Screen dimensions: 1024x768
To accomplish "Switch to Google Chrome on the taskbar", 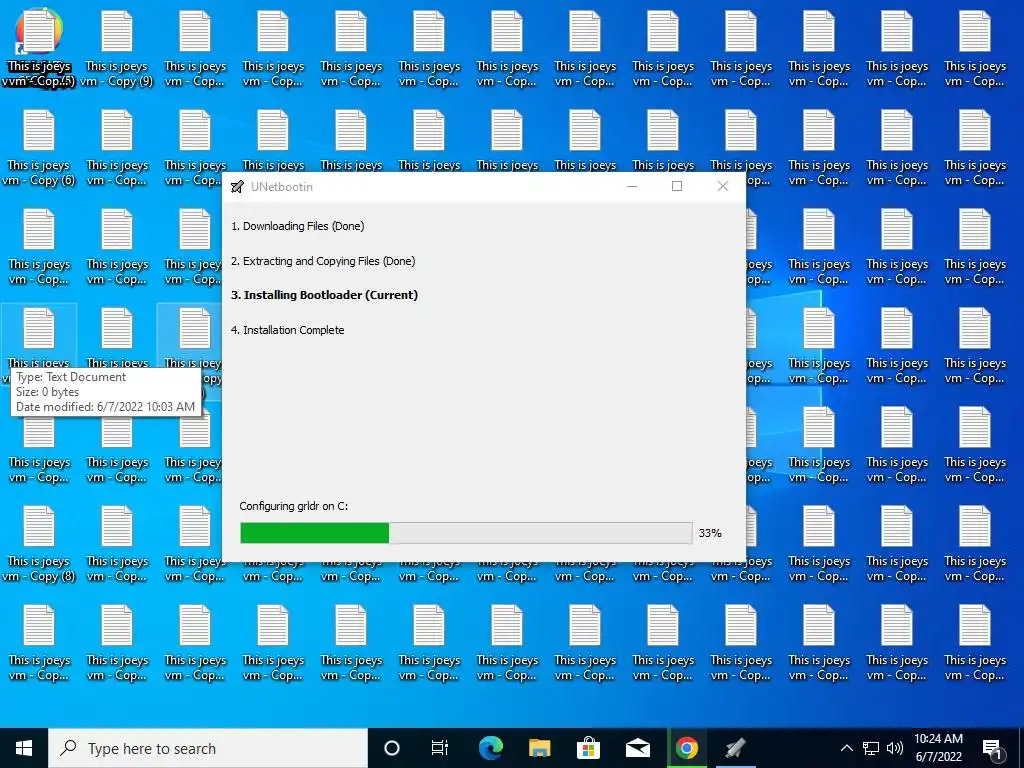I will point(686,748).
